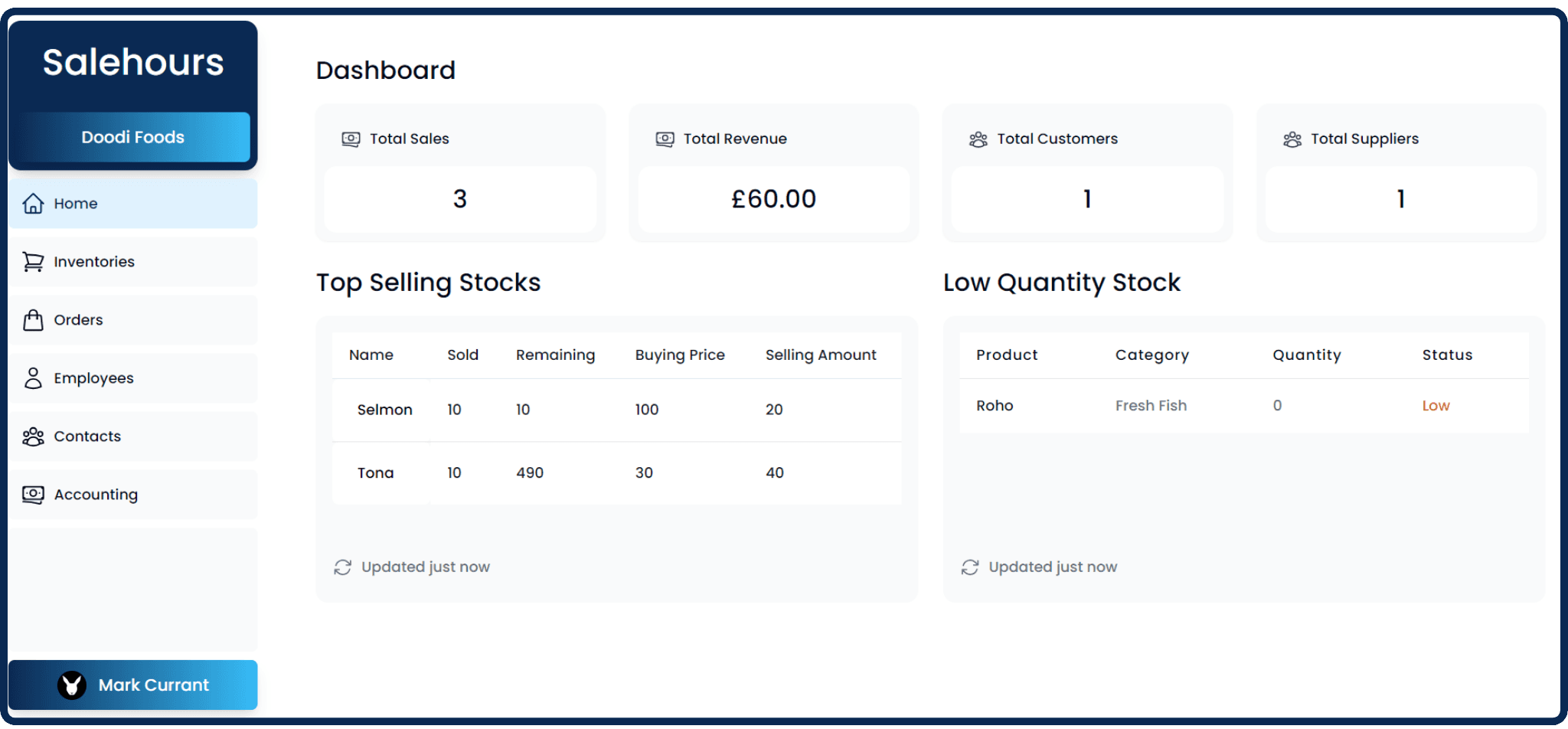Click the Home house icon in sidebar
Screen dimensions: 1568x729
pos(33,204)
